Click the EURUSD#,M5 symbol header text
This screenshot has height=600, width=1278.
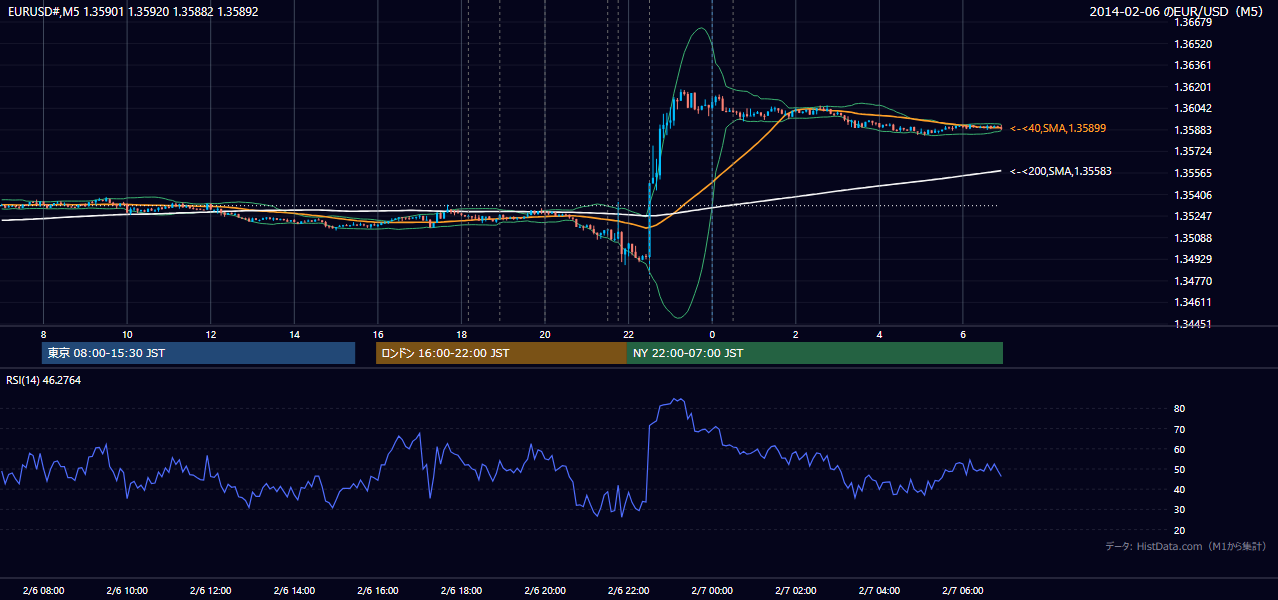pyautogui.click(x=132, y=12)
